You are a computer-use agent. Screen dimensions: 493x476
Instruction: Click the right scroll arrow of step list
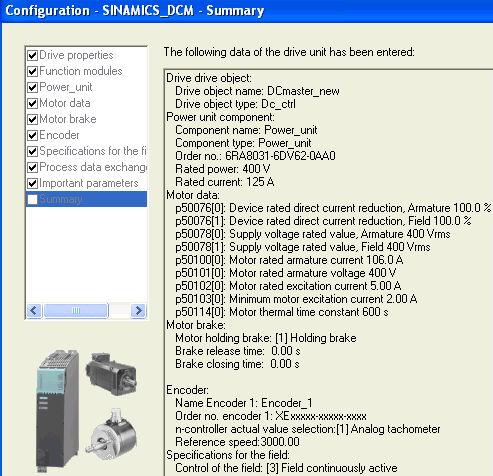point(138,311)
